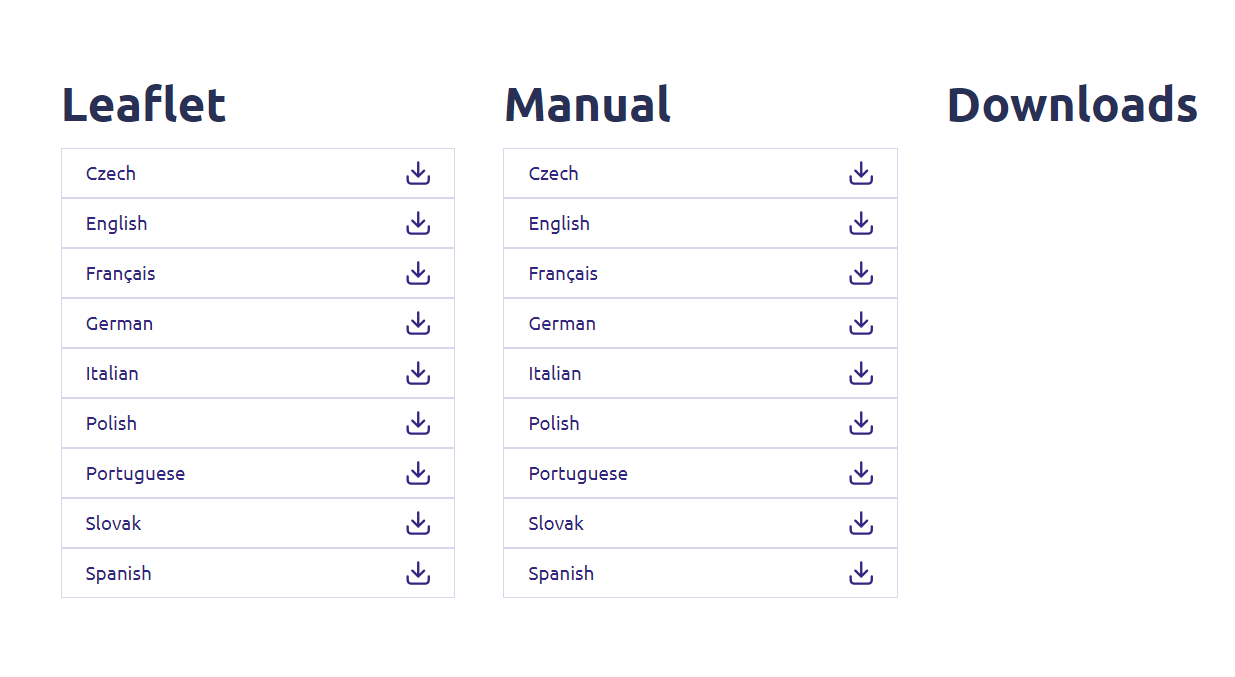
Task: Click the download icon for Czech leaflet
Action: pos(418,173)
